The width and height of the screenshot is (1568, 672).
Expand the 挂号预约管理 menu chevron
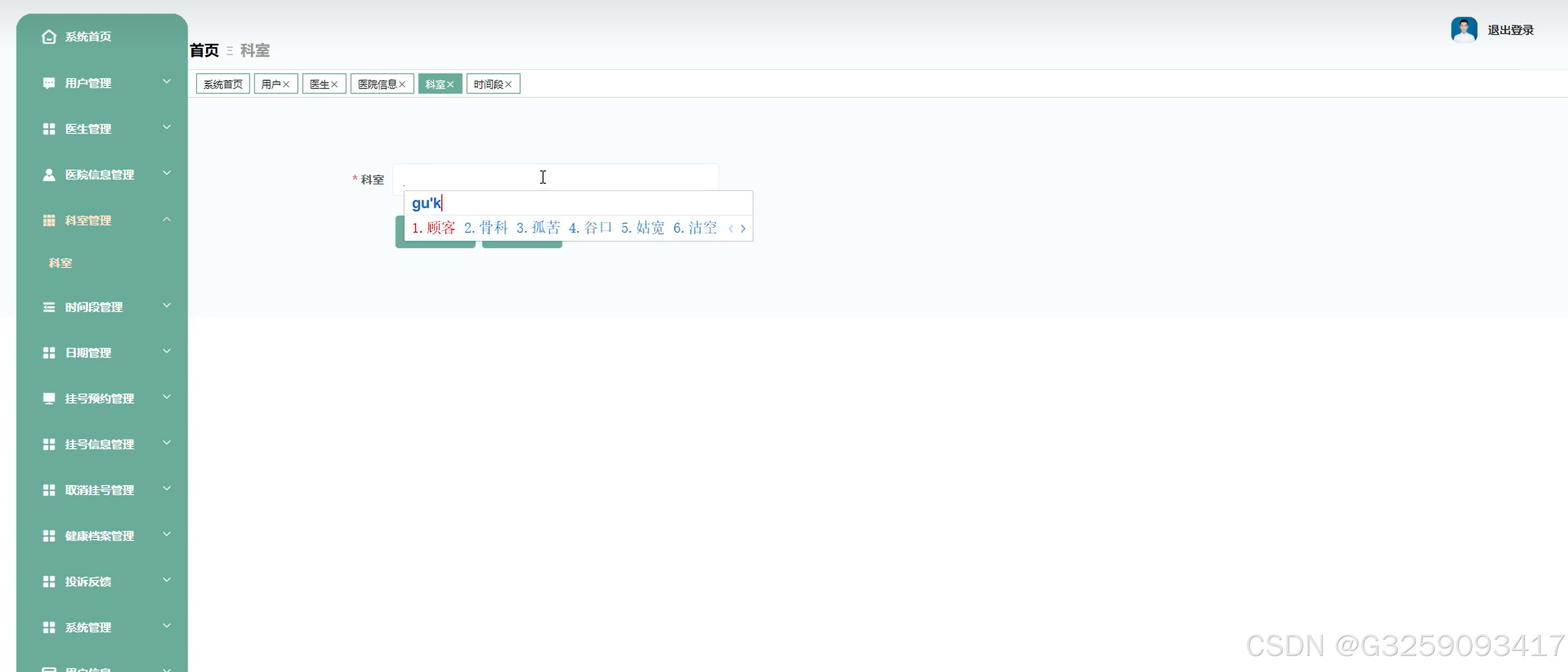click(167, 397)
